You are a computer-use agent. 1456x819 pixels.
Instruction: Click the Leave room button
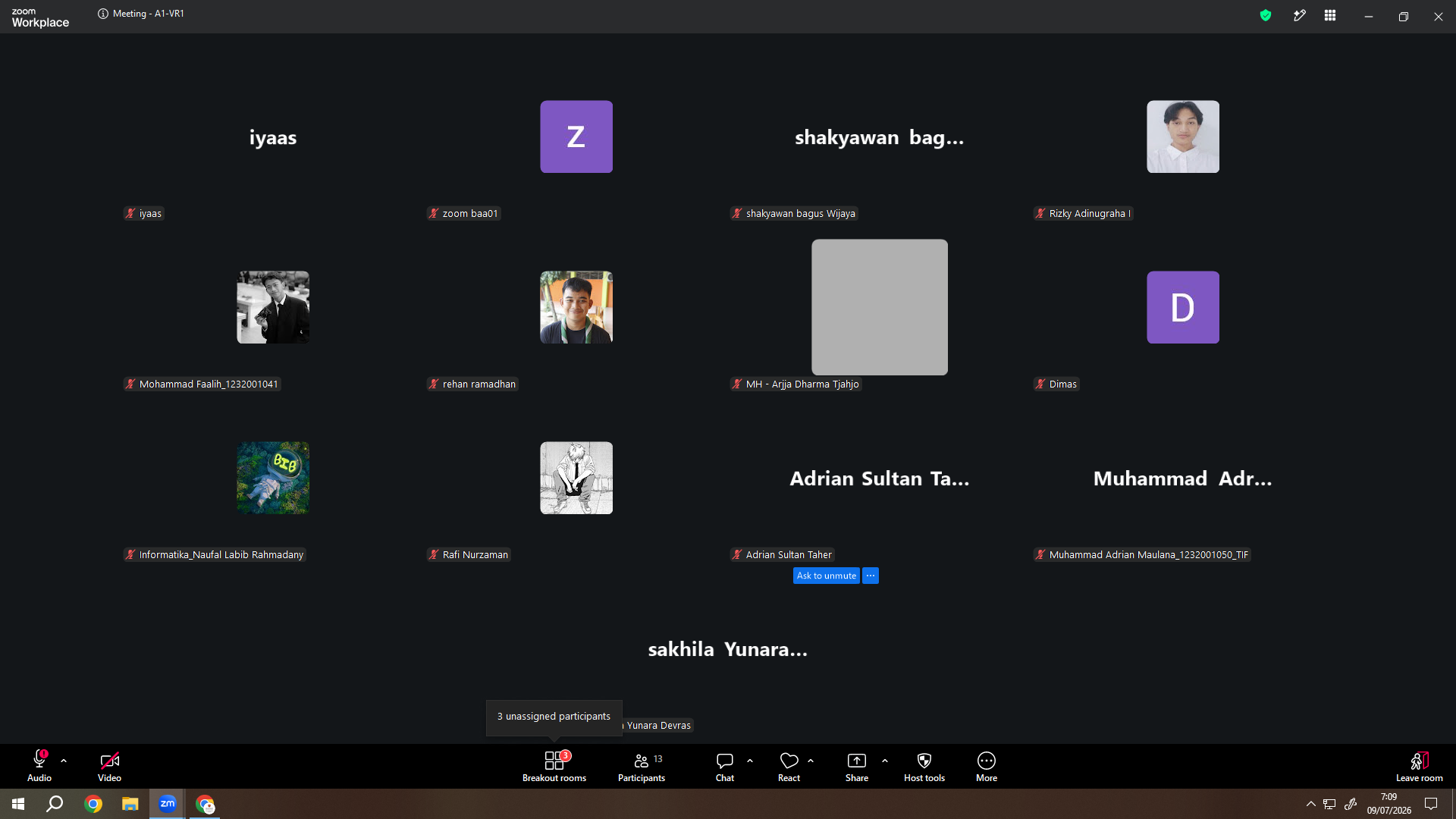click(1420, 766)
